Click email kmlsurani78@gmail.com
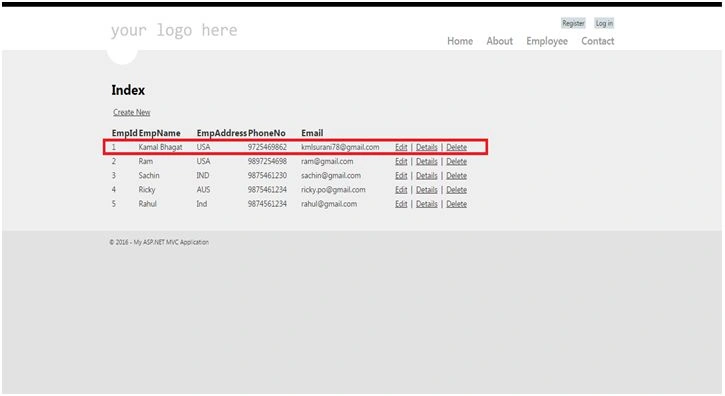This screenshot has height=396, width=725. tap(340, 147)
